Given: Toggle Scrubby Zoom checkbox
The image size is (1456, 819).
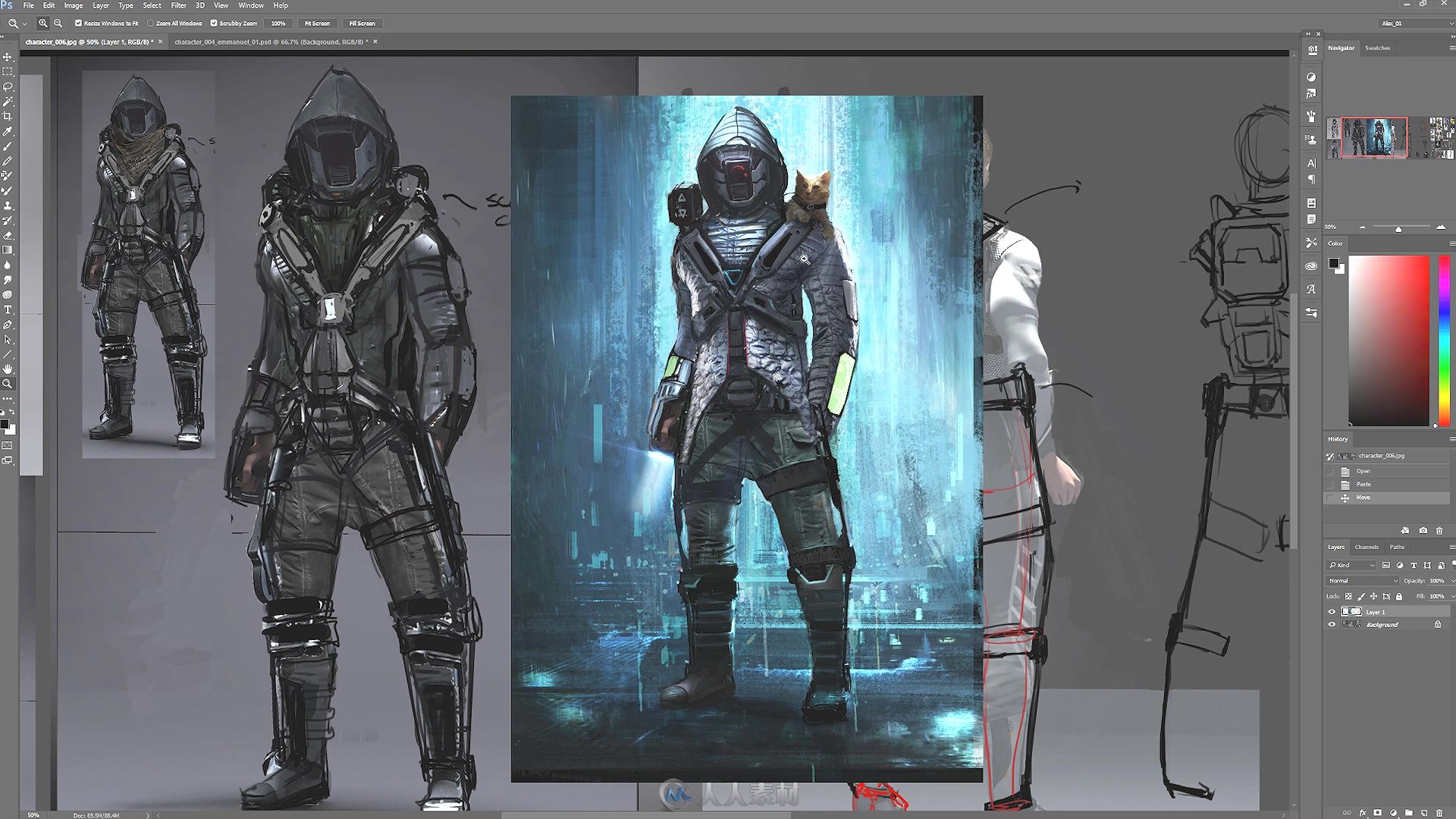Looking at the screenshot, I should coord(214,24).
